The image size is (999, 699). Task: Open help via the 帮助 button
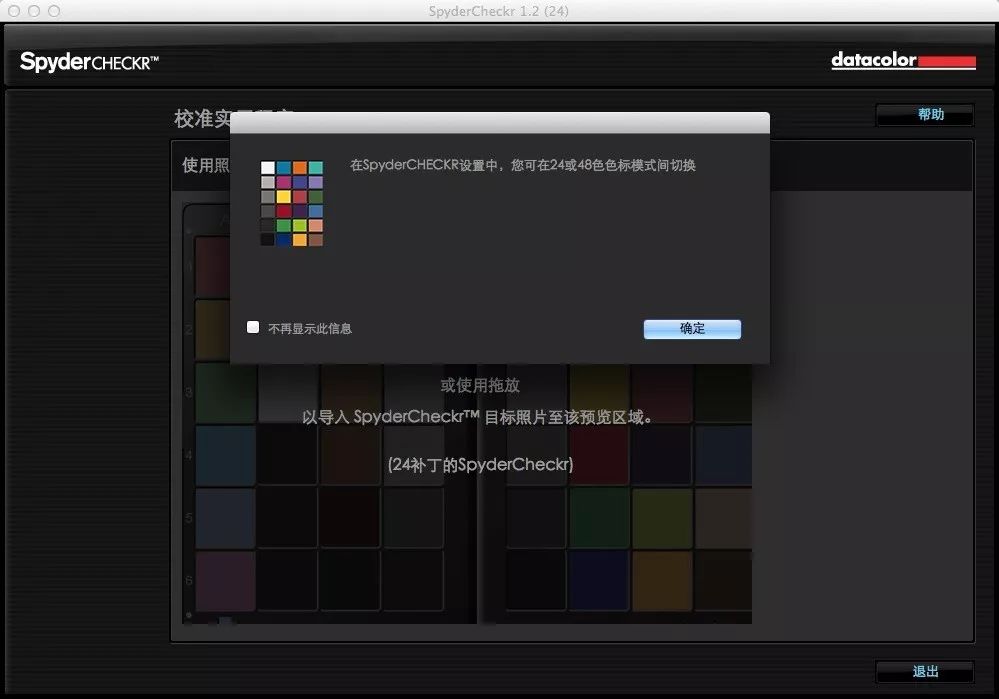tap(925, 115)
